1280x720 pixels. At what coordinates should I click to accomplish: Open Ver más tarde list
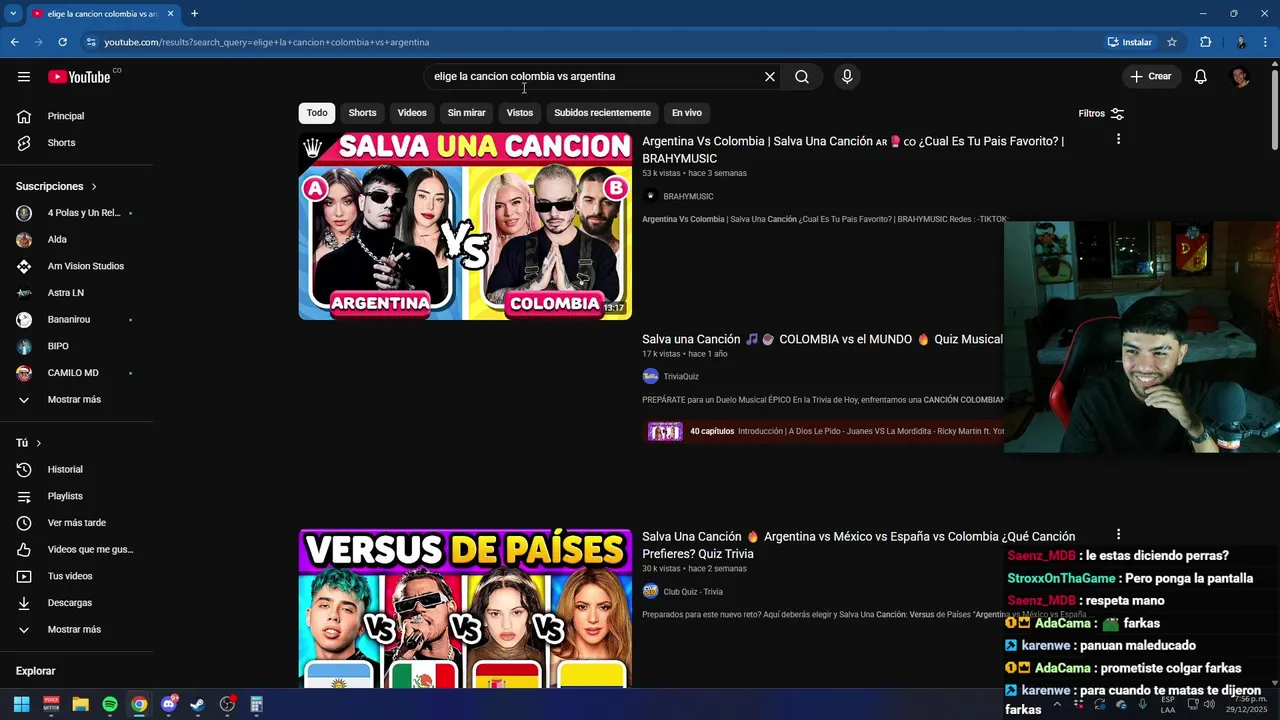point(76,523)
